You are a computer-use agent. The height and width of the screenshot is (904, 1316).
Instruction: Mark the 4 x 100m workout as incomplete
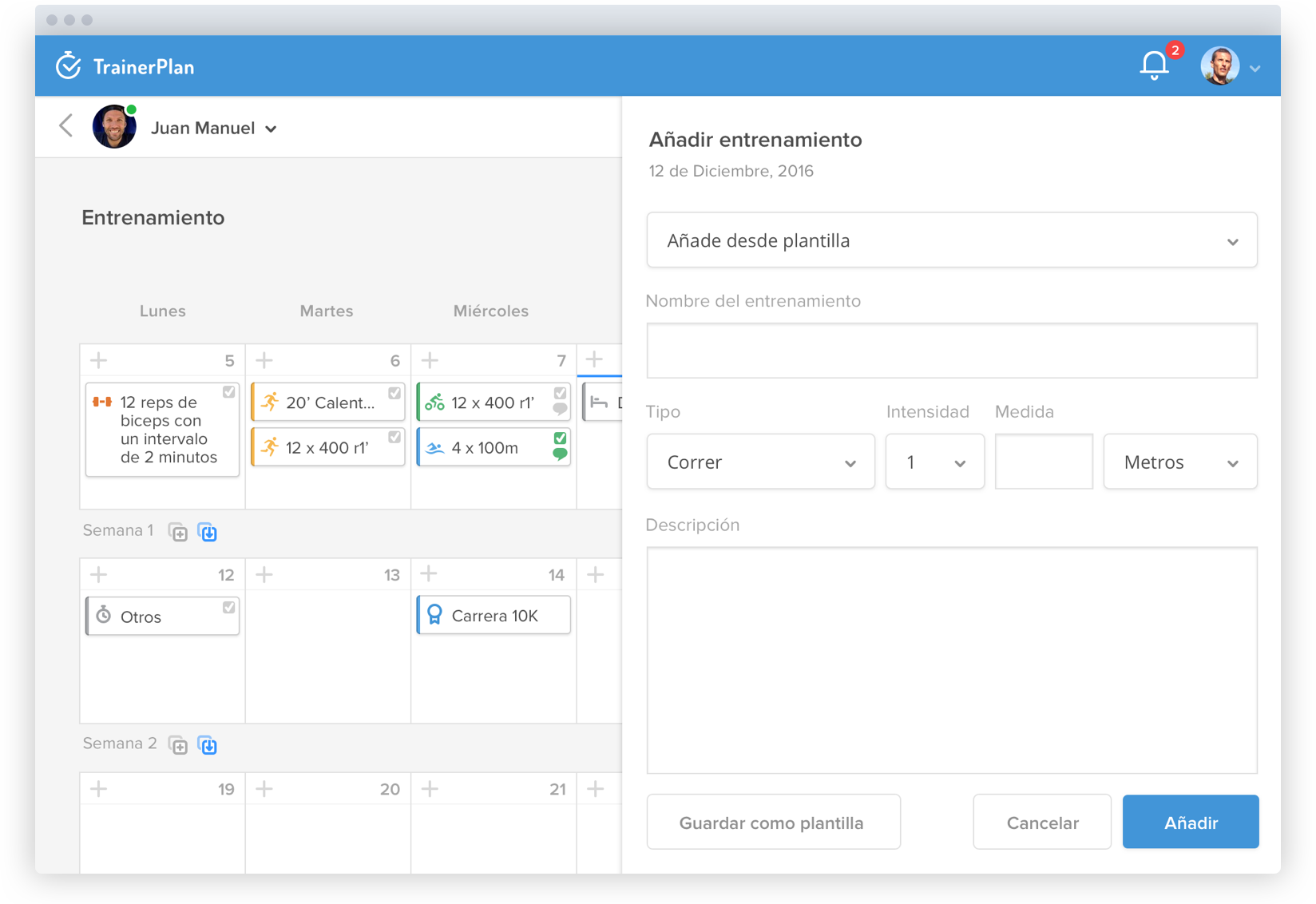pyautogui.click(x=559, y=436)
